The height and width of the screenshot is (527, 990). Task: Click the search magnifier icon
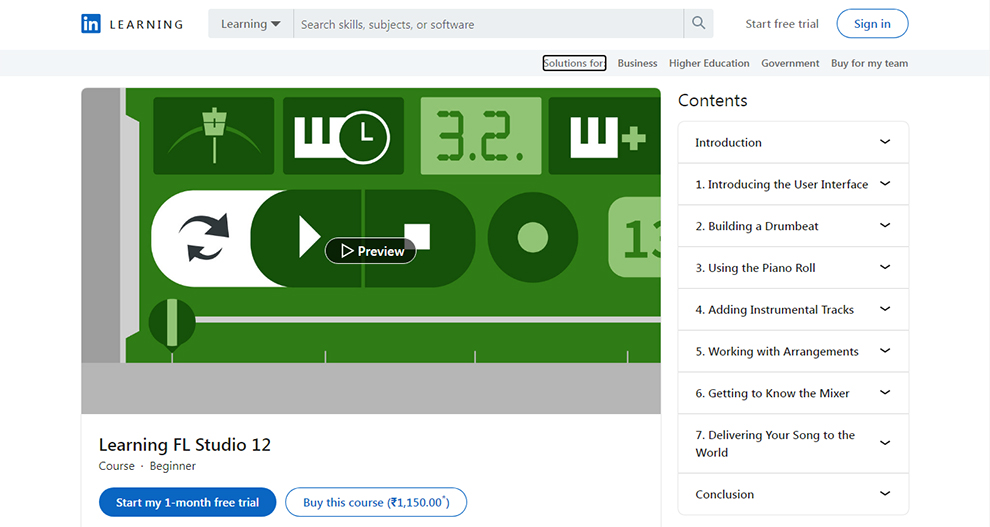click(x=698, y=23)
